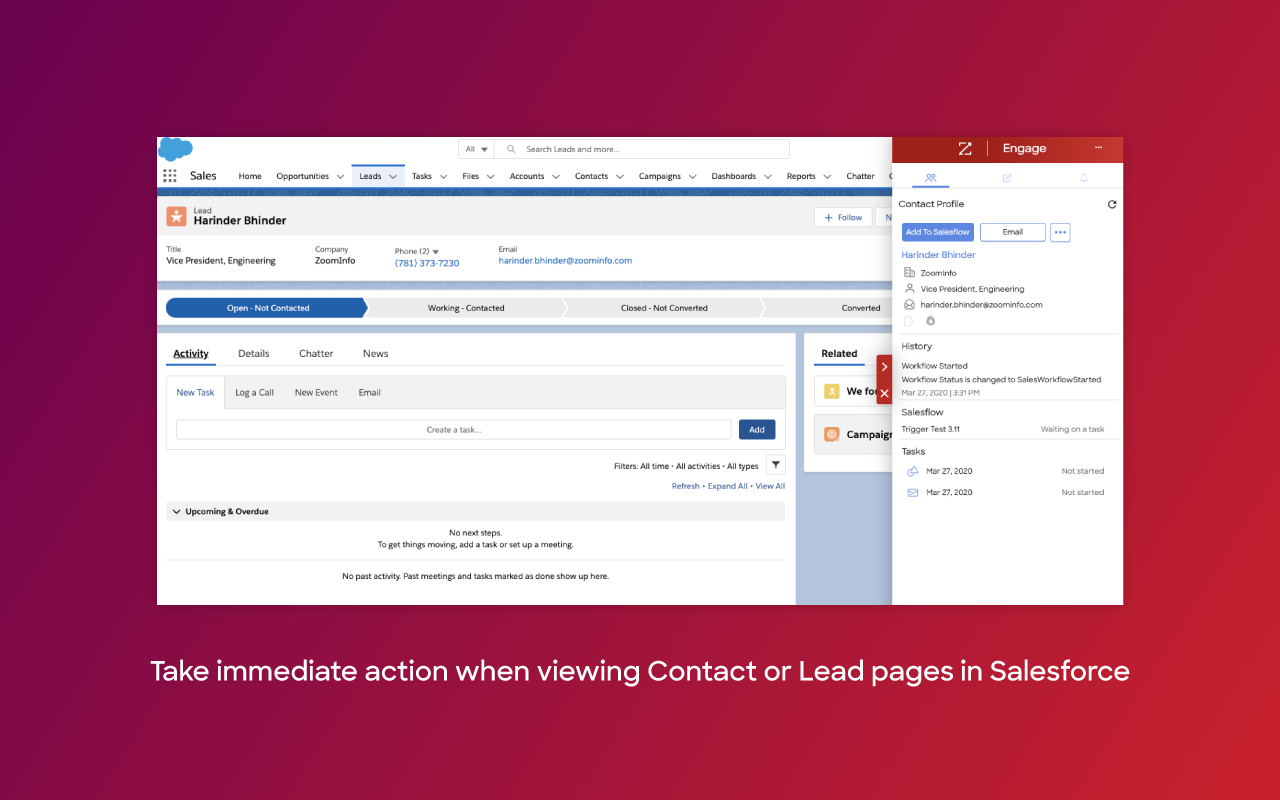Expand the Phone (2) dropdown
This screenshot has width=1280, height=800.
pos(434,250)
